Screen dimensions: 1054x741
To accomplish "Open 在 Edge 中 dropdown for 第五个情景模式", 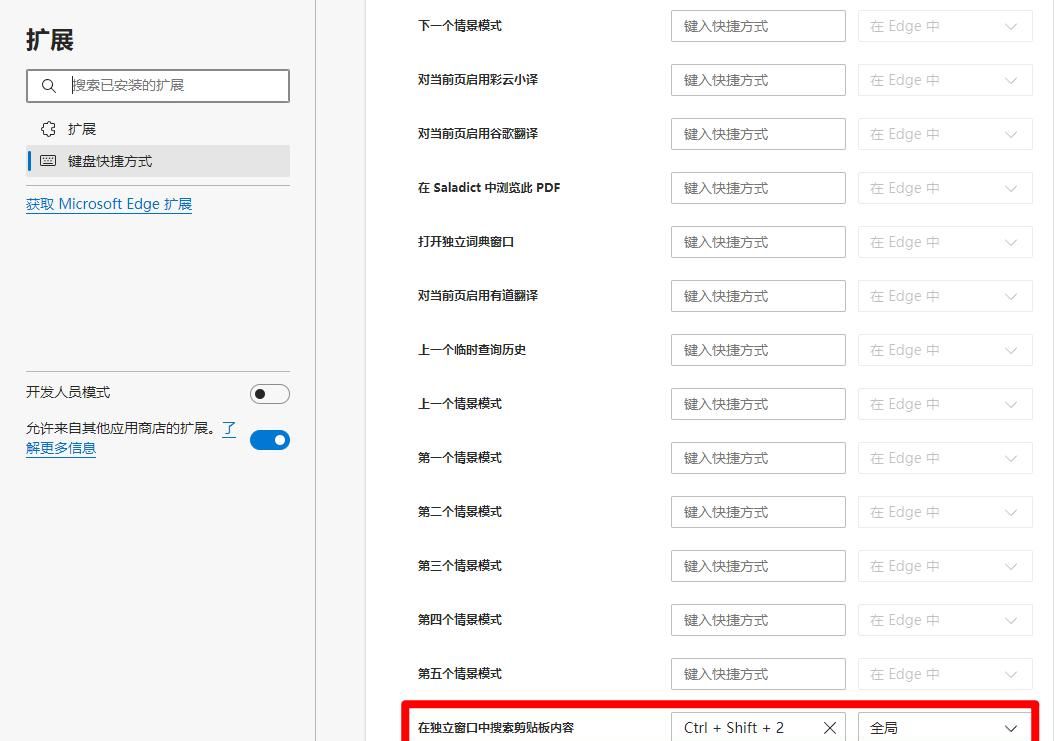I will (943, 673).
